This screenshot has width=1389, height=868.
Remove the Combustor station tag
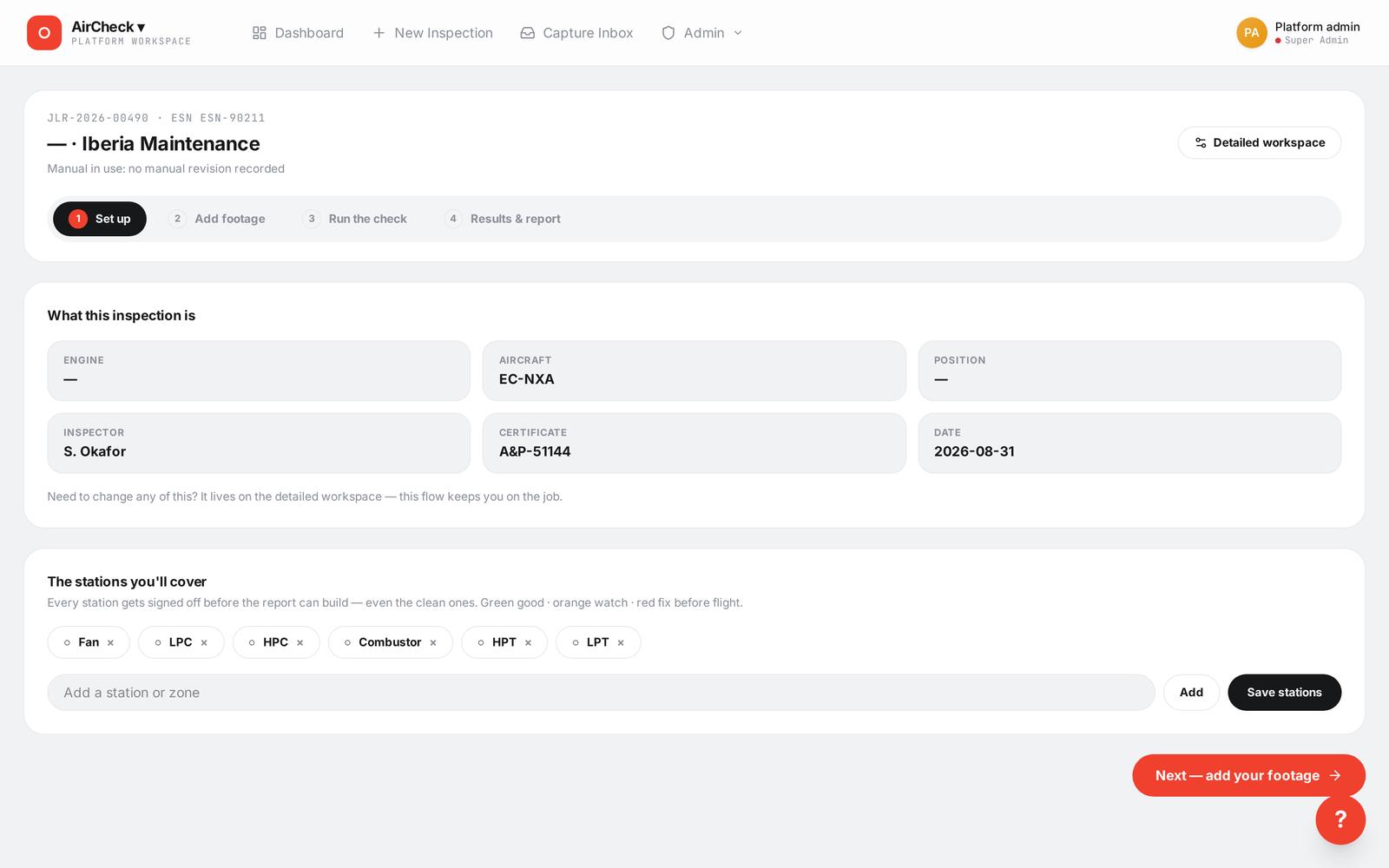coord(432,643)
